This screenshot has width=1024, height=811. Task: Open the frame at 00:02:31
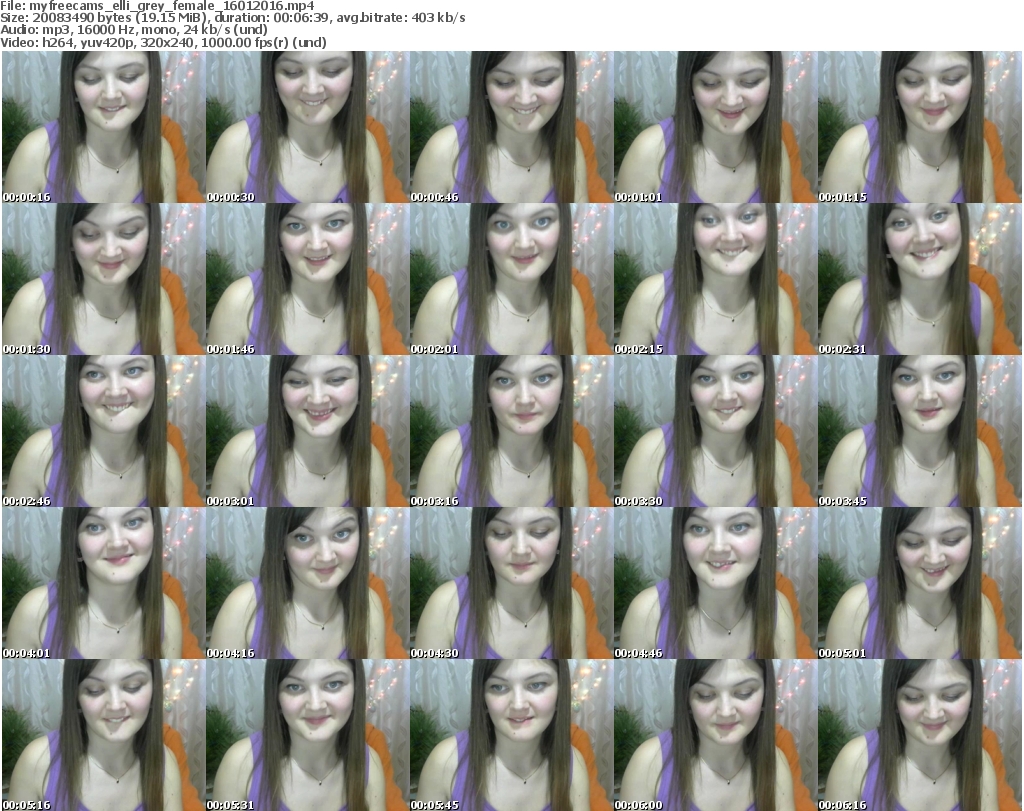(x=920, y=279)
